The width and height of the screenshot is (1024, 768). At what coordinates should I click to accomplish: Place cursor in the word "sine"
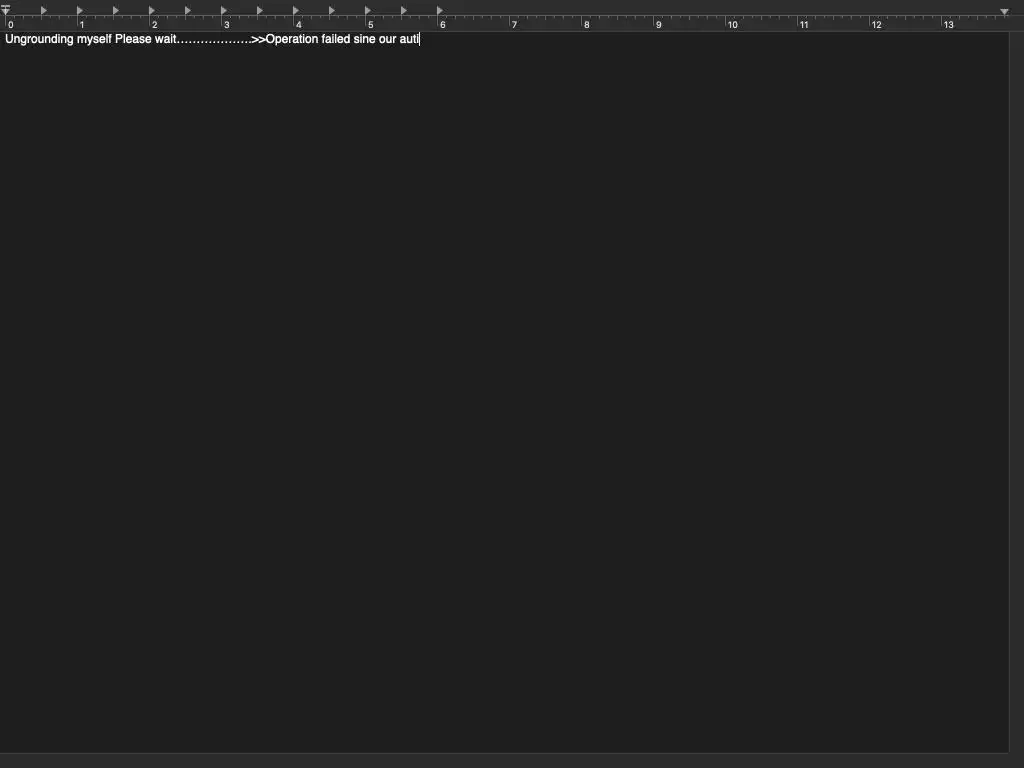364,39
